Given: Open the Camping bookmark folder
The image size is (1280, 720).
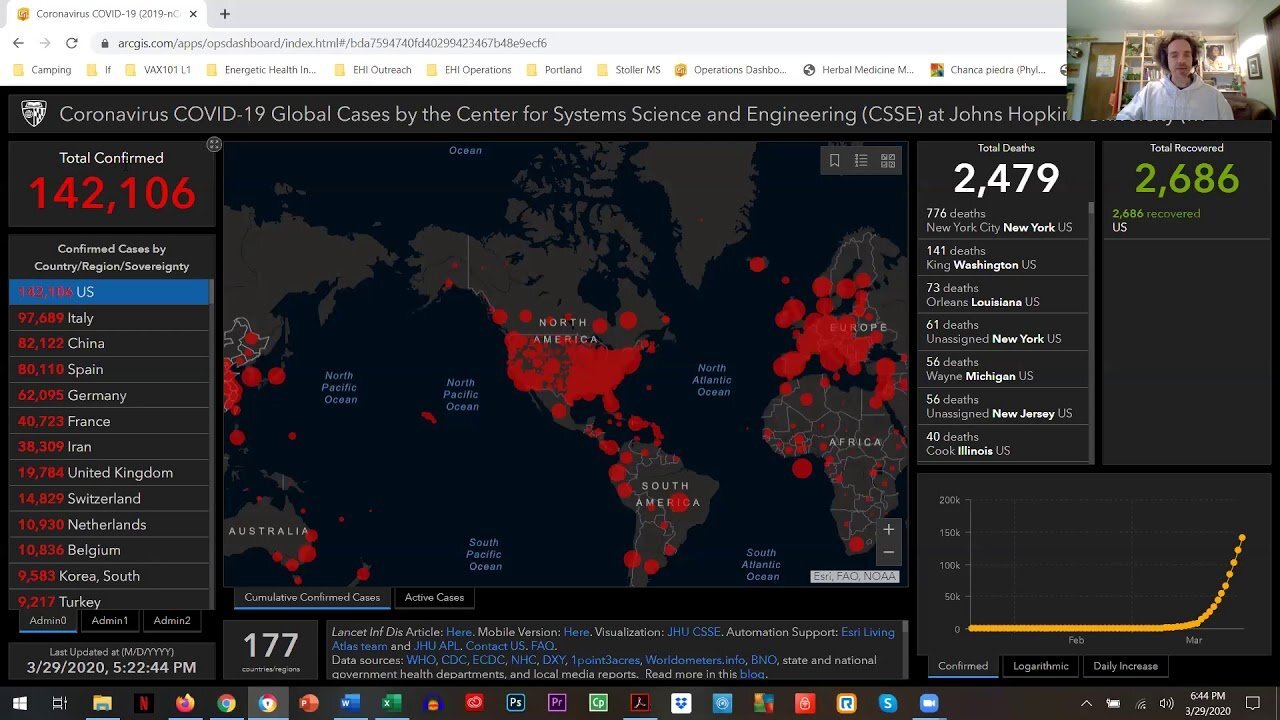Looking at the screenshot, I should click(x=42, y=70).
